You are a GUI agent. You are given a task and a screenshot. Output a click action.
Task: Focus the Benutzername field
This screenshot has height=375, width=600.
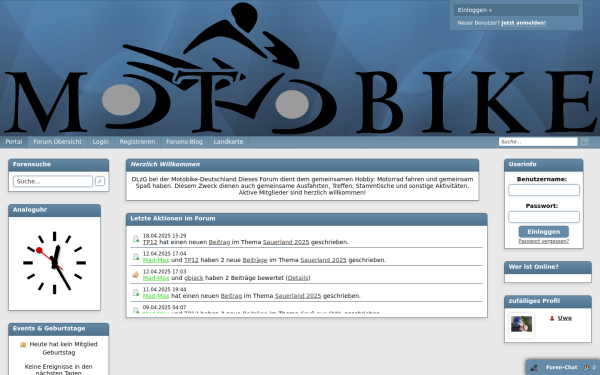click(544, 190)
